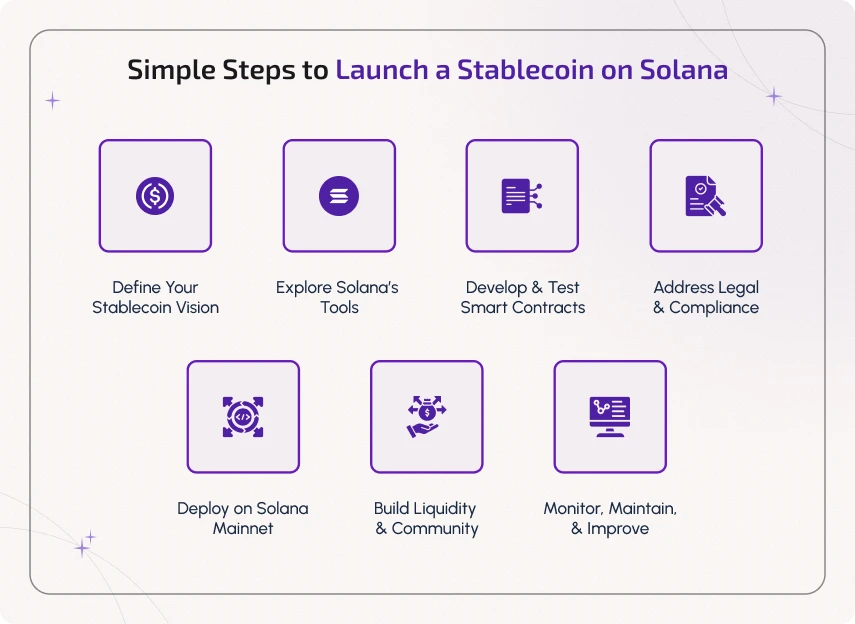The image size is (855, 624).
Task: Select the 'Build Liquidity & Community' text
Action: click(426, 518)
